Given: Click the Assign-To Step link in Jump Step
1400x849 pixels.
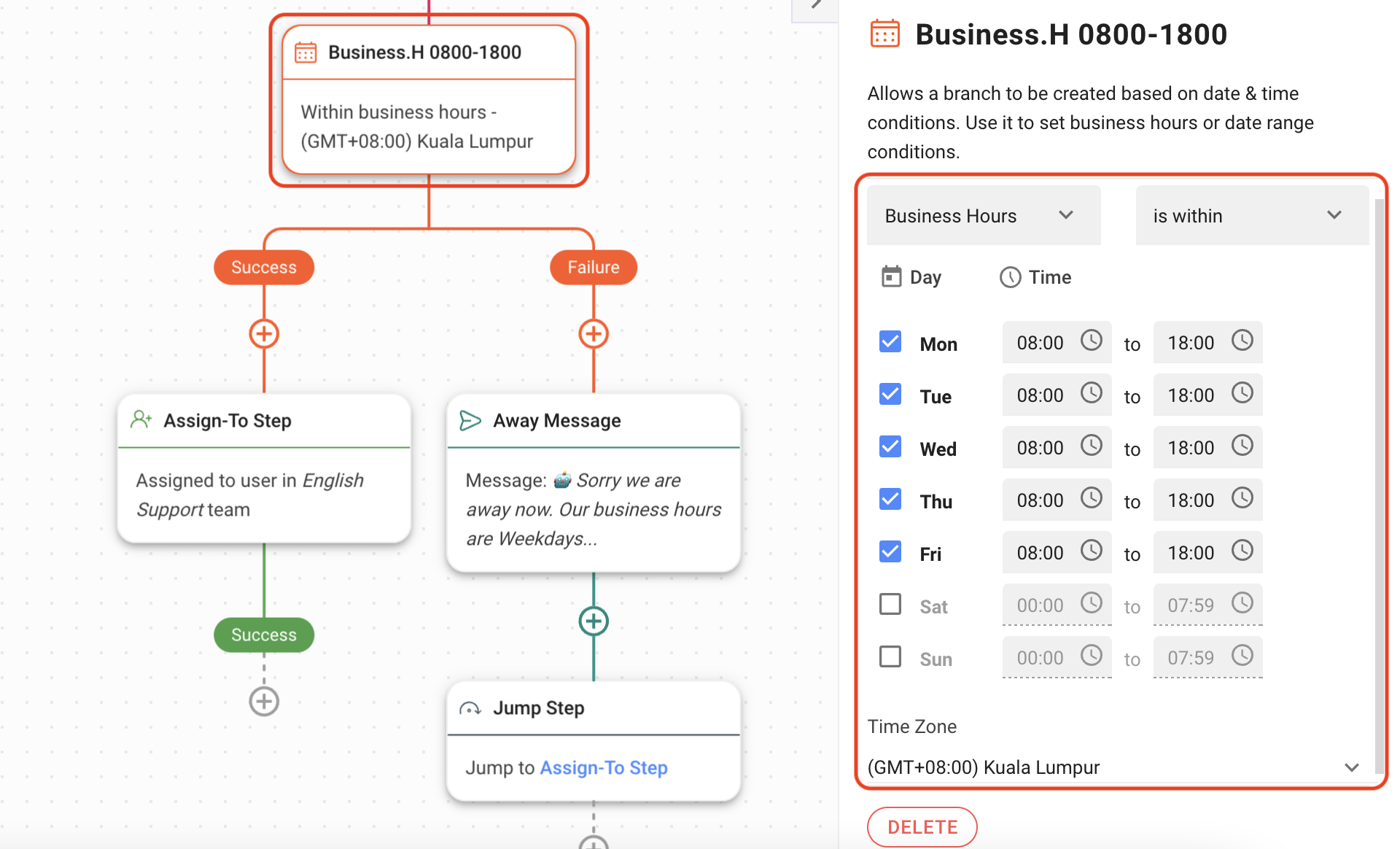Looking at the screenshot, I should pos(604,768).
